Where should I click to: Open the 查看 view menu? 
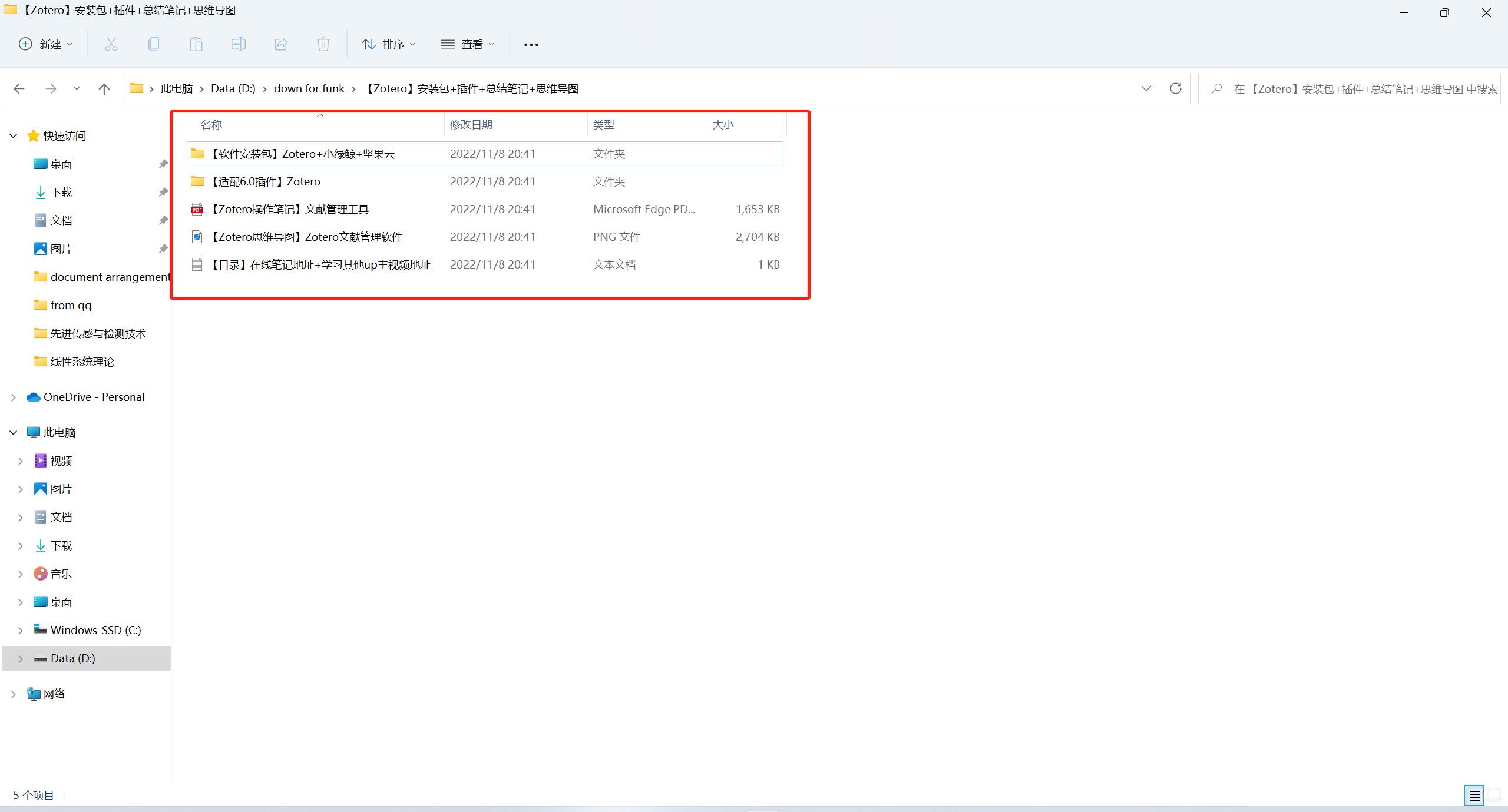pyautogui.click(x=468, y=44)
